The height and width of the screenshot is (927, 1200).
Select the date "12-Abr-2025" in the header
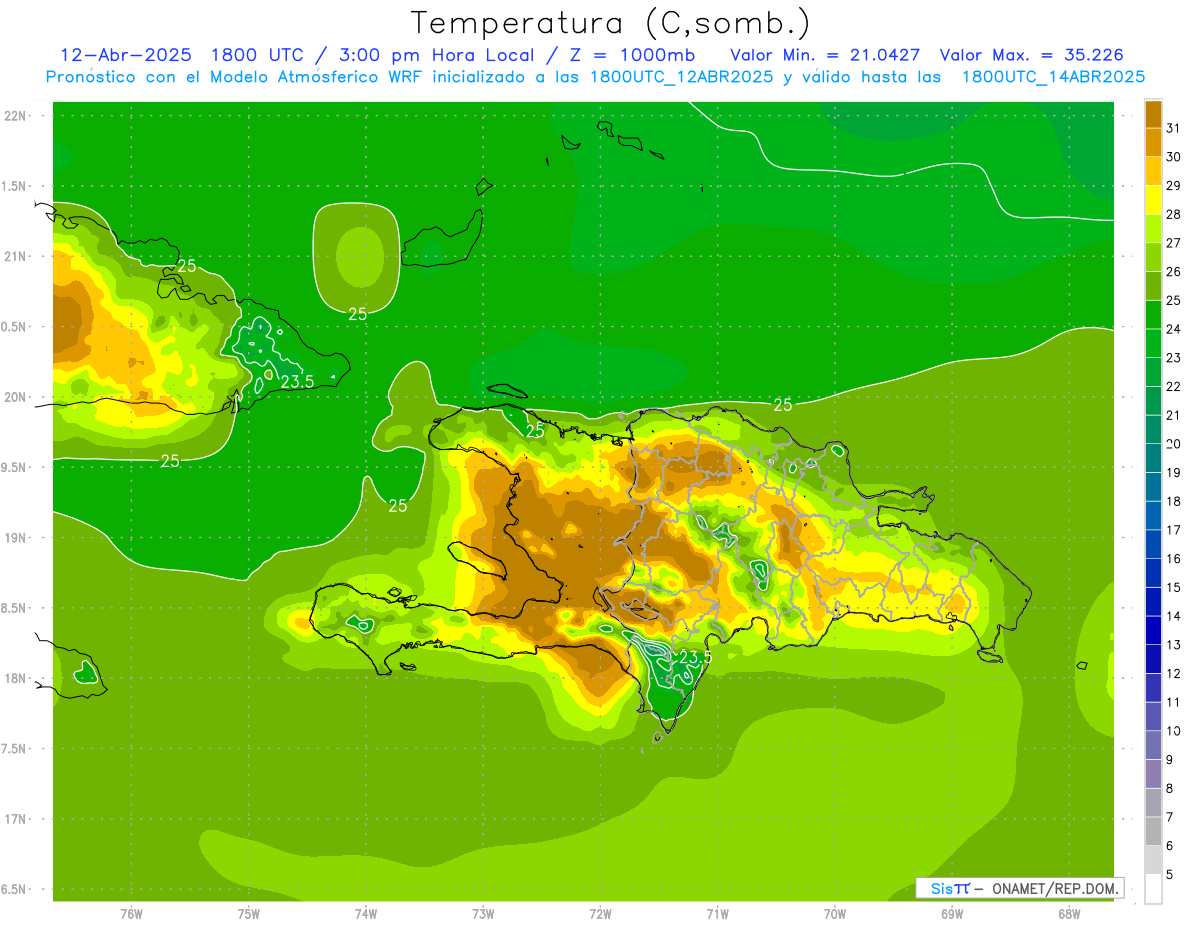point(126,55)
